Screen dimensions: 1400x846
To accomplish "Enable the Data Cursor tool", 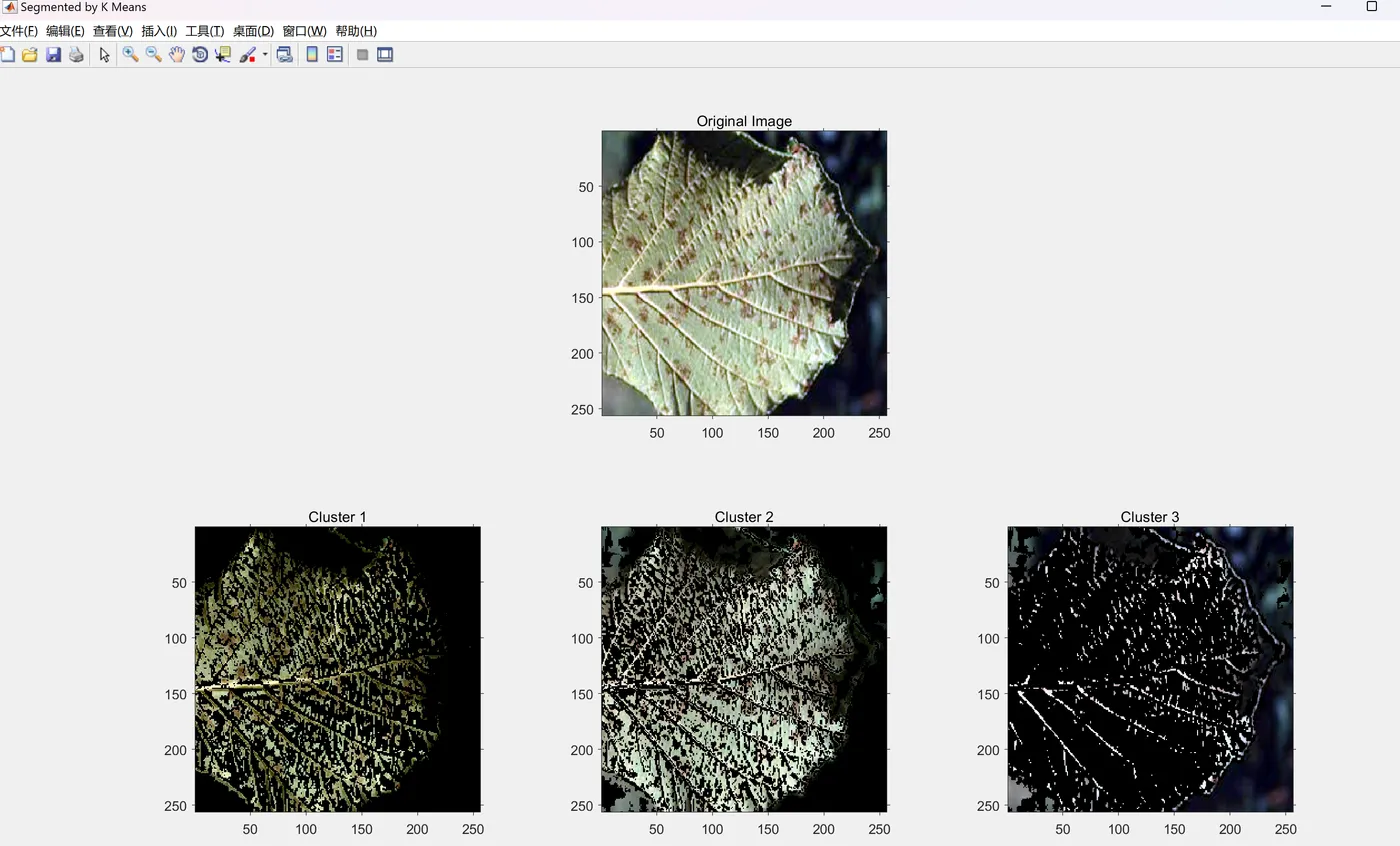I will pos(223,54).
